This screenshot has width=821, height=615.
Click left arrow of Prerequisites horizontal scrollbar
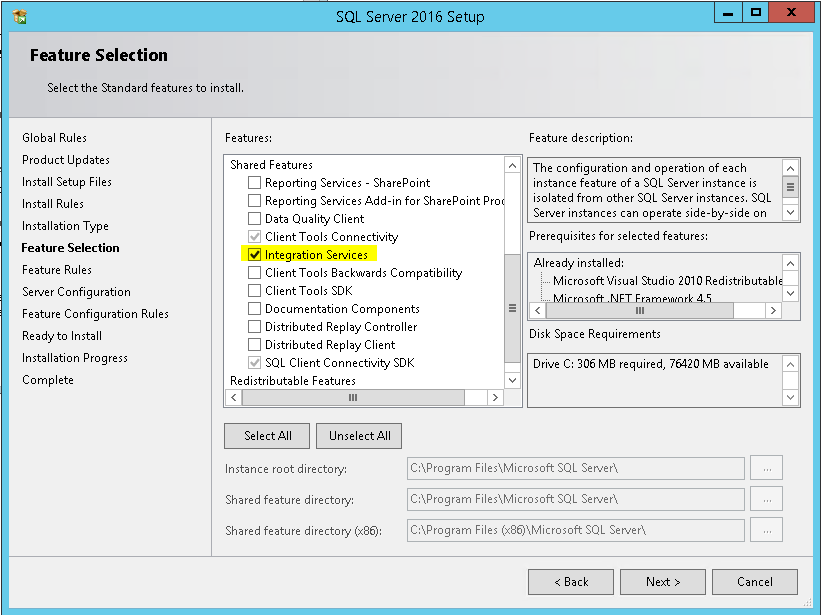[538, 310]
